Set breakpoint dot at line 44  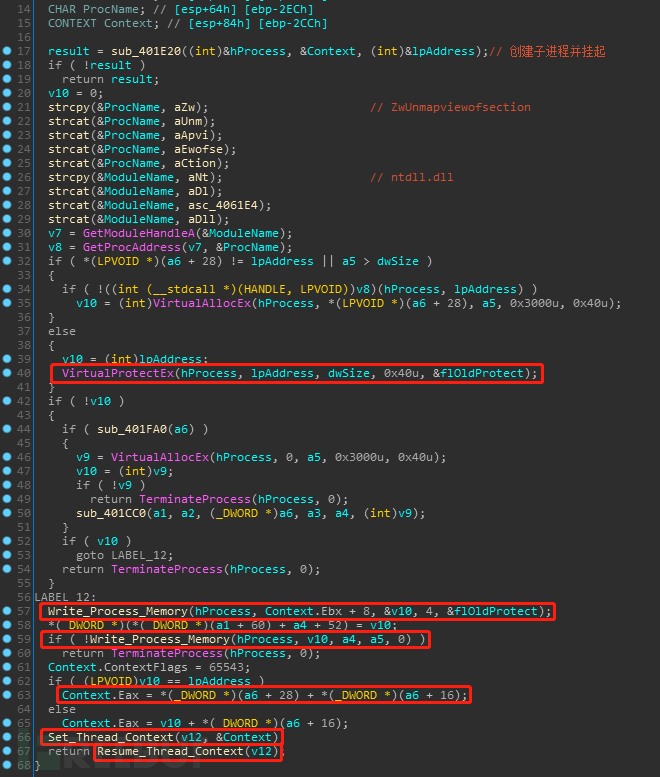[x=7, y=429]
